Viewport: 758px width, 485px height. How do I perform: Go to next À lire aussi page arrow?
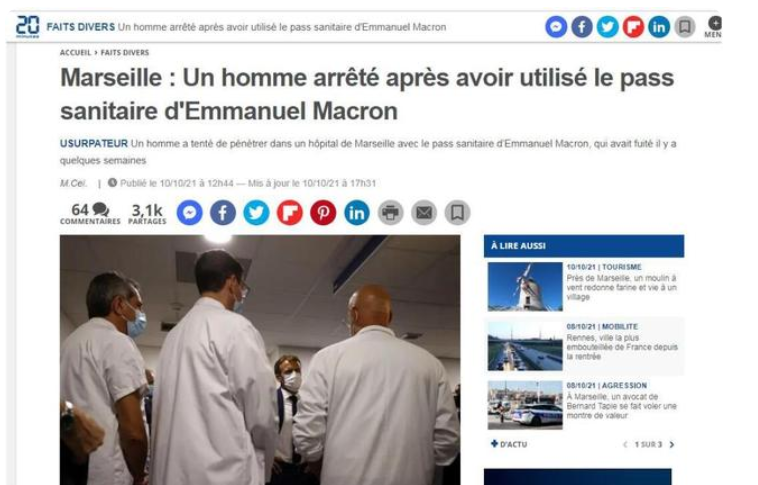click(x=671, y=445)
